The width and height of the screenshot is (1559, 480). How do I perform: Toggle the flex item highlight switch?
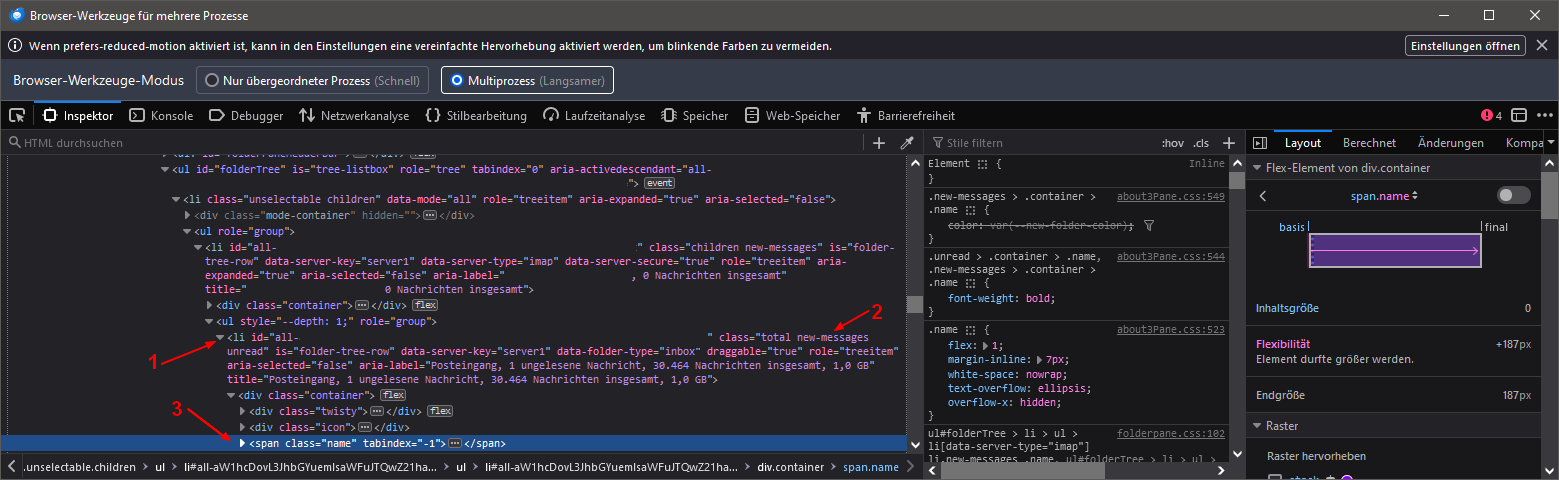[1513, 195]
